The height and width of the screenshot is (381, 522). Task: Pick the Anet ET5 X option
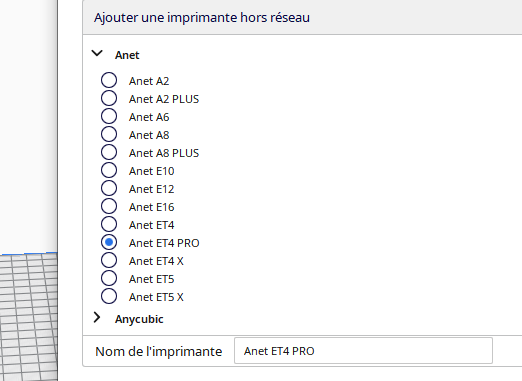(109, 296)
